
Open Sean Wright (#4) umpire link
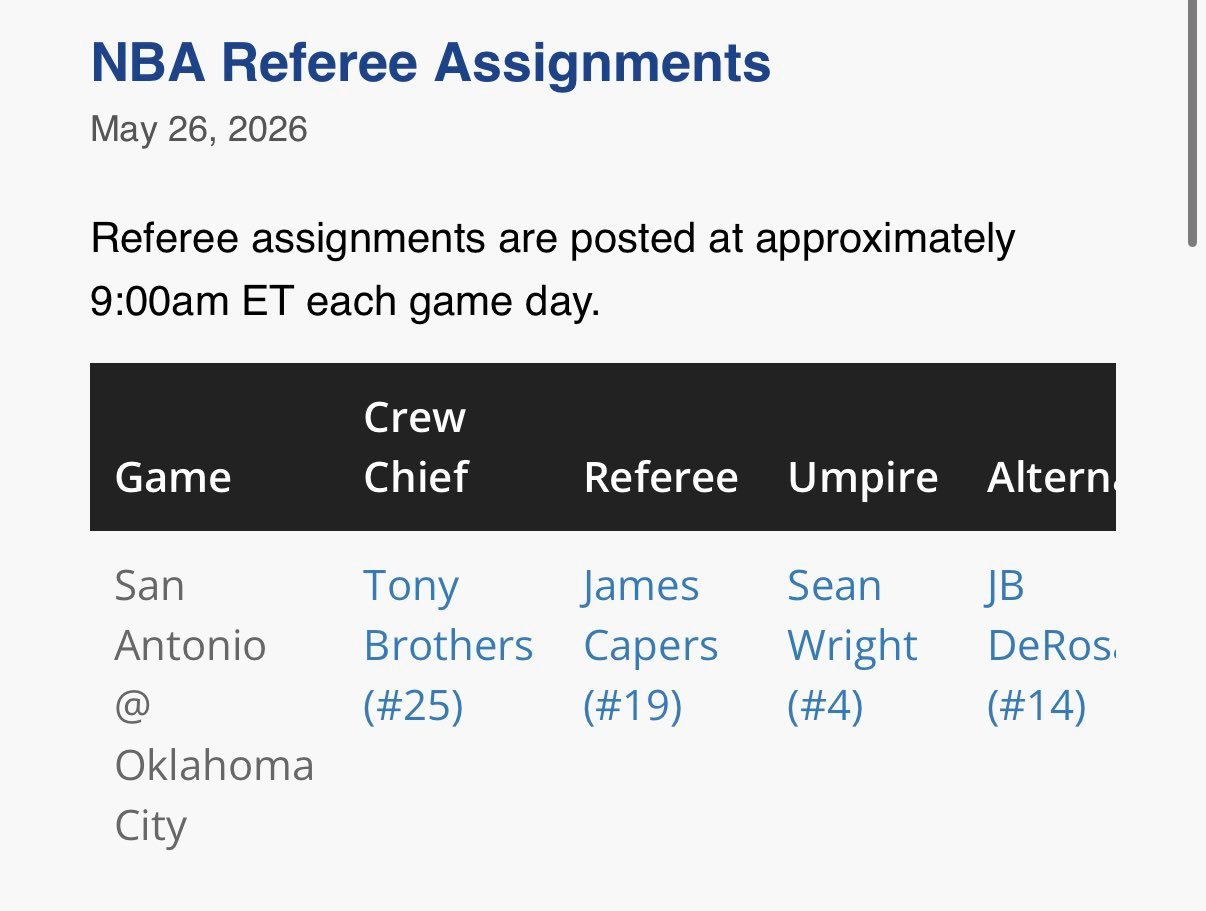pos(852,646)
